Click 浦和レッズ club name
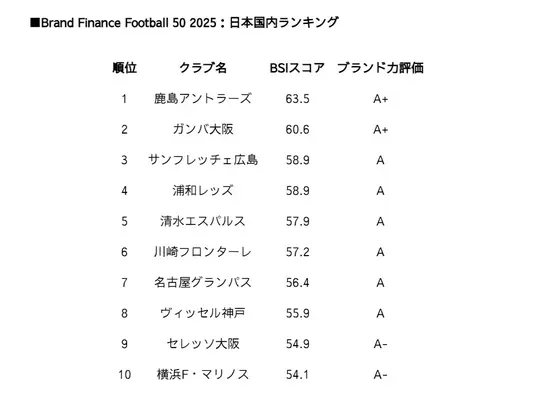The image size is (536, 399). click(x=203, y=190)
